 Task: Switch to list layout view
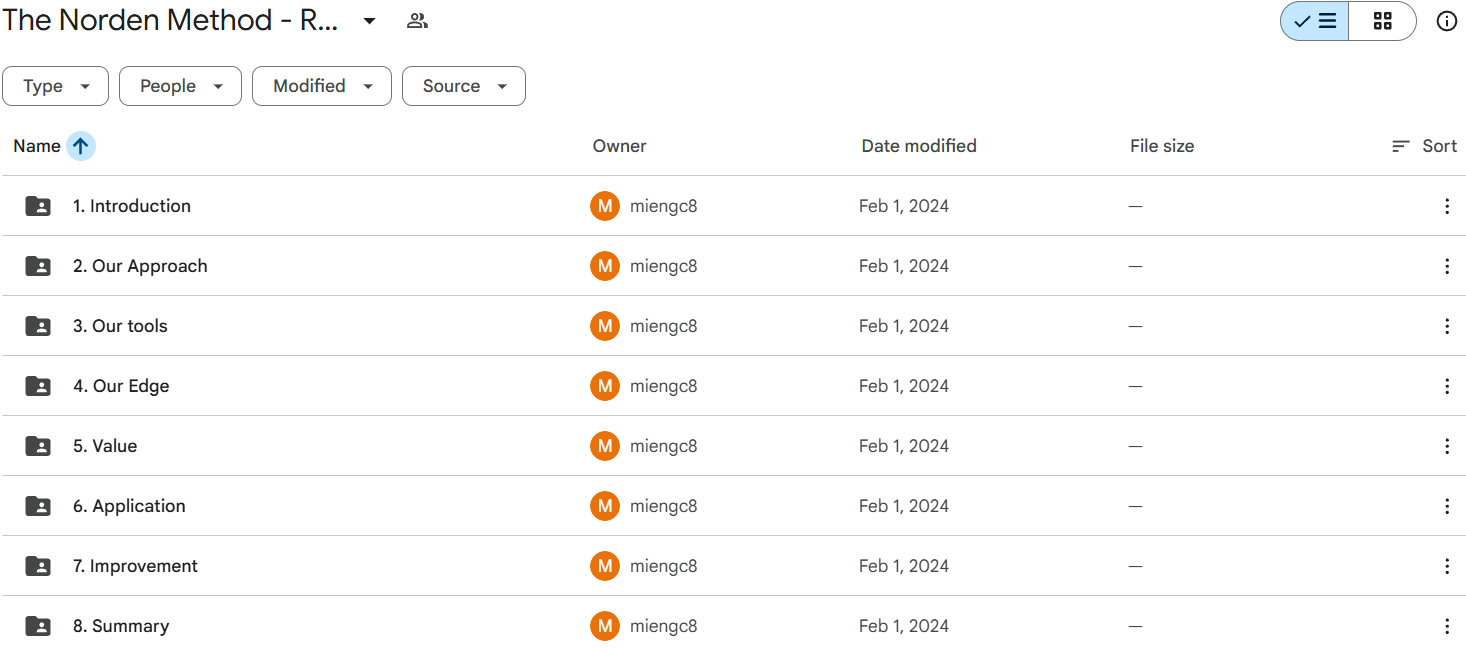(1315, 21)
